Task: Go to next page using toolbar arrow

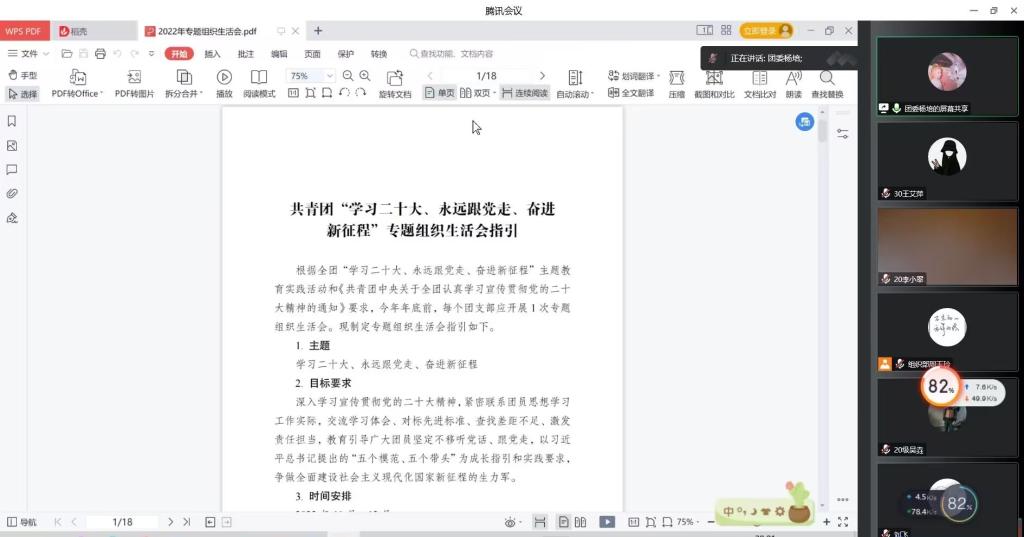Action: click(x=543, y=76)
